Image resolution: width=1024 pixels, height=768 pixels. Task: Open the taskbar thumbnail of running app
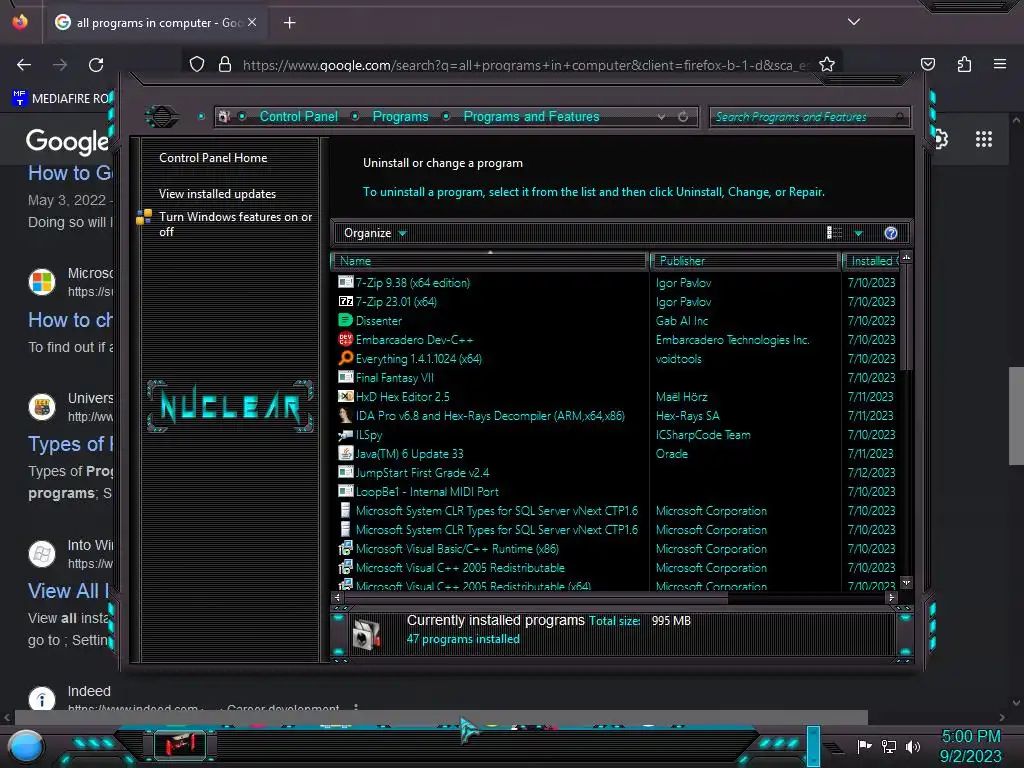[180, 744]
